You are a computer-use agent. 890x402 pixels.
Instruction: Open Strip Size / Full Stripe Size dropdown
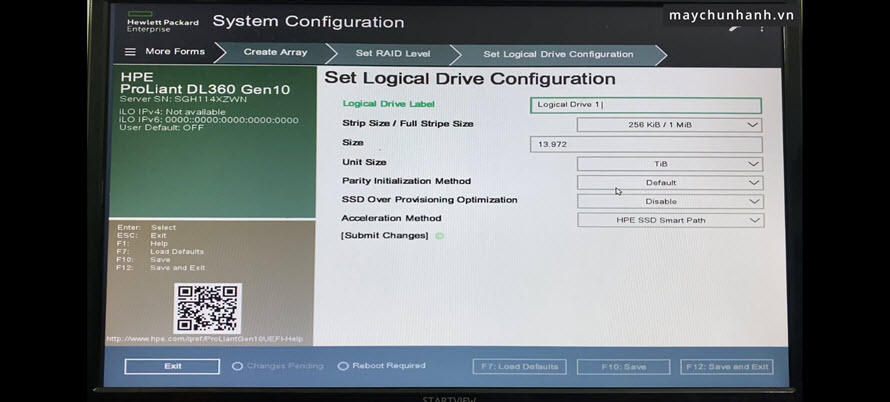pyautogui.click(x=669, y=125)
